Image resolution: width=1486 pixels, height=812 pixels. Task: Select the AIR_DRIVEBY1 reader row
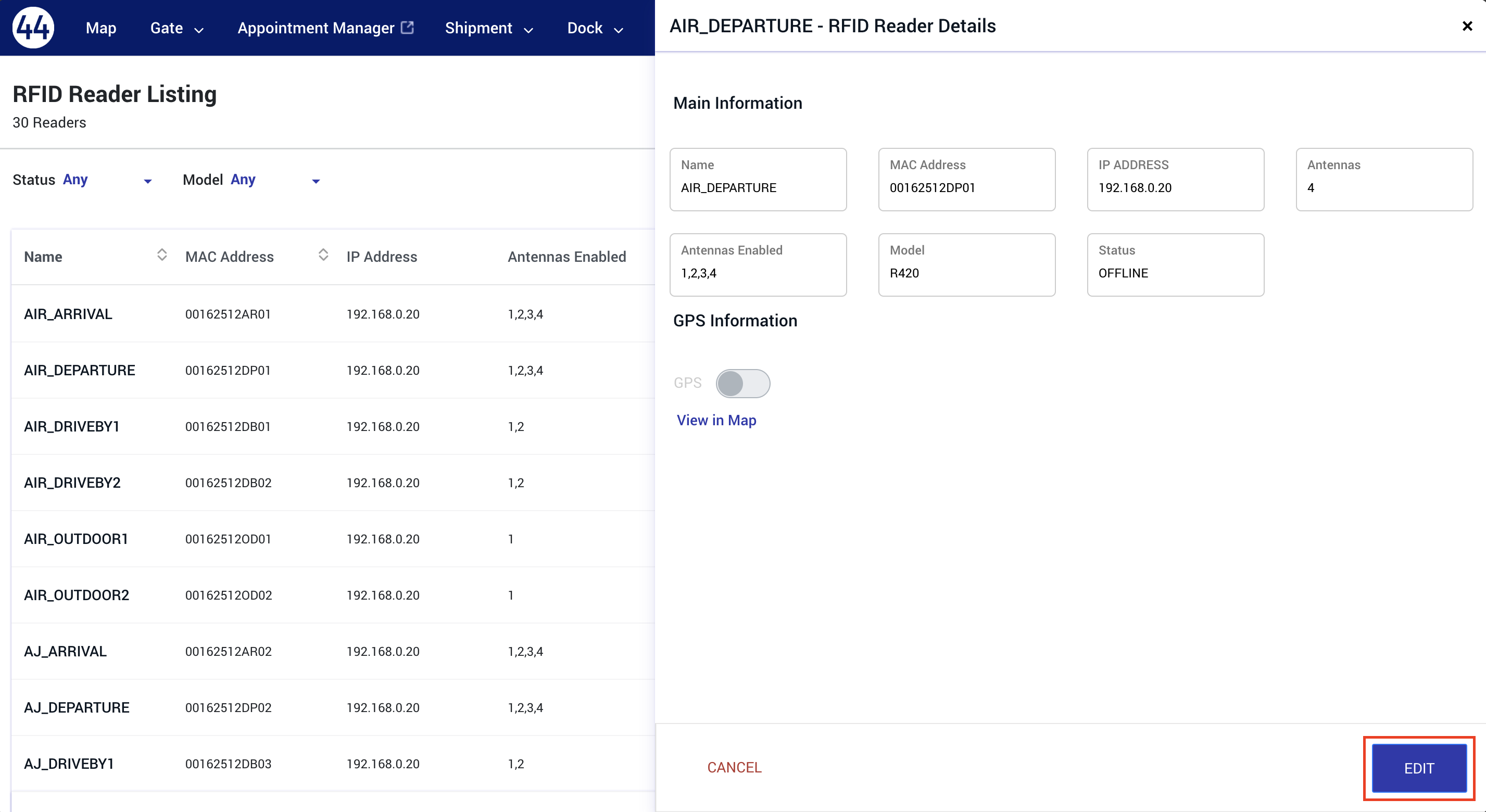333,426
